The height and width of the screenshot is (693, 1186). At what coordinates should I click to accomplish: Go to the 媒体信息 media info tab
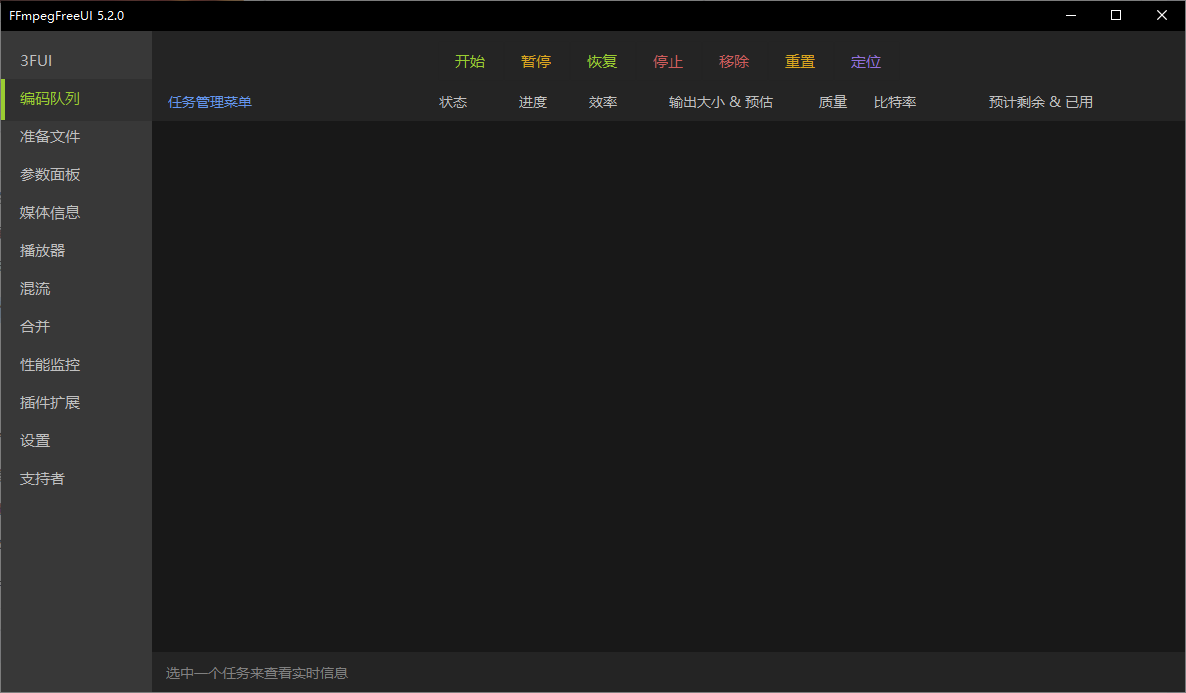(50, 213)
